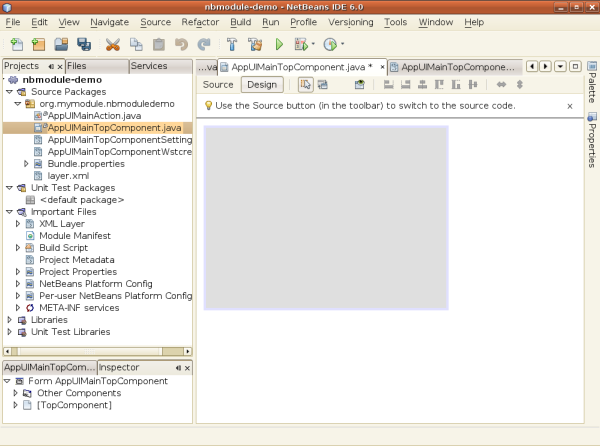
Task: Expand the Libraries node
Action: pos(10,320)
